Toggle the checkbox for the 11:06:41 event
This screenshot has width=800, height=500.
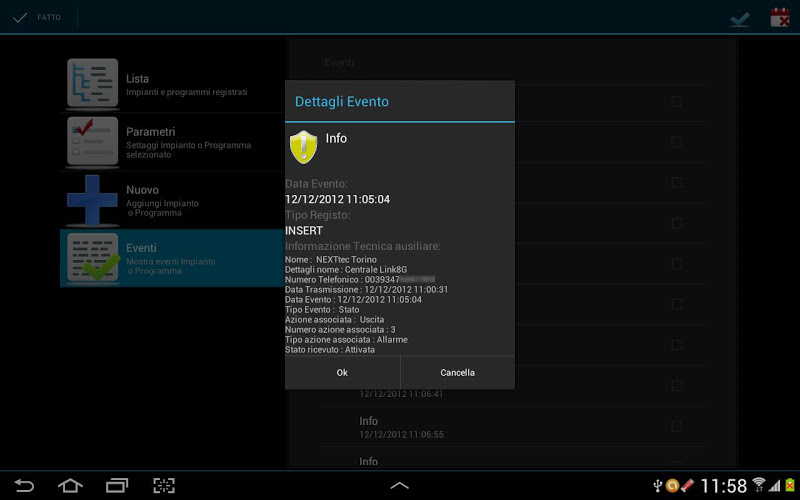coord(677,385)
